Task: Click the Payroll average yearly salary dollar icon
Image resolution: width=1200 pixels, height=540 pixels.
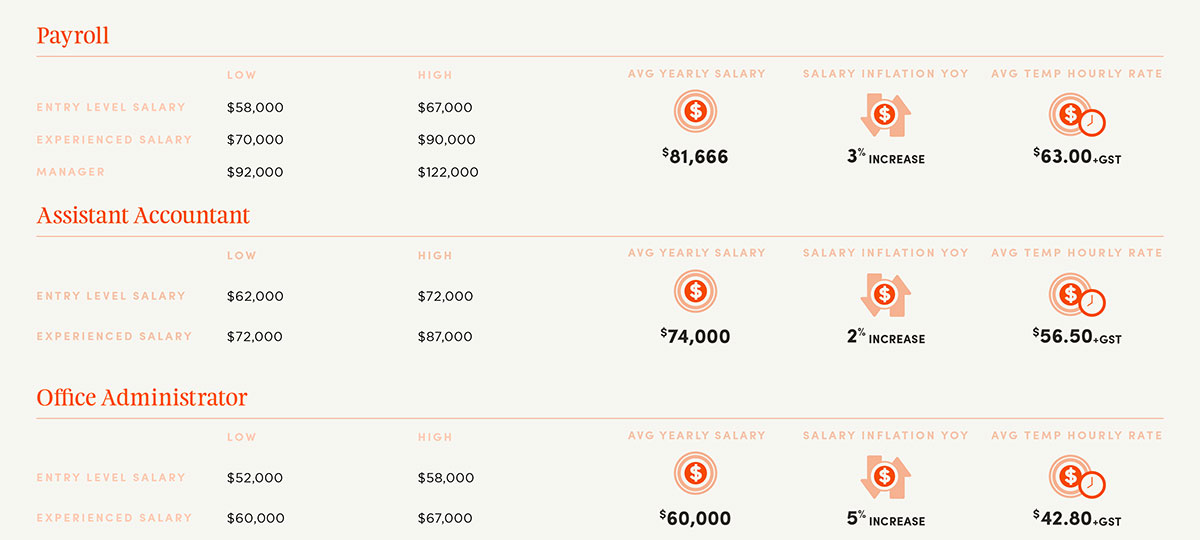Action: [x=696, y=110]
